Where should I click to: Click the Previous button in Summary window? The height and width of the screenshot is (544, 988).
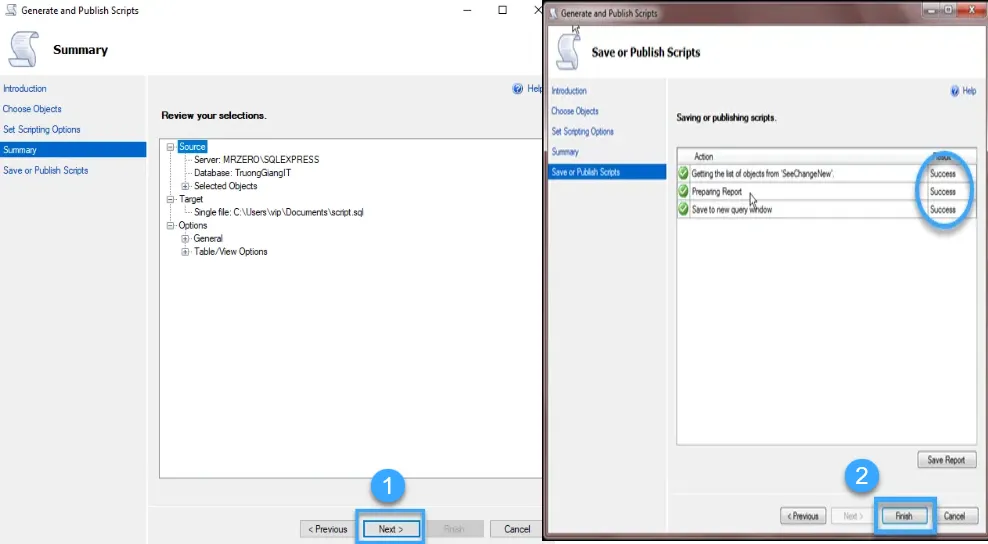pyautogui.click(x=328, y=529)
